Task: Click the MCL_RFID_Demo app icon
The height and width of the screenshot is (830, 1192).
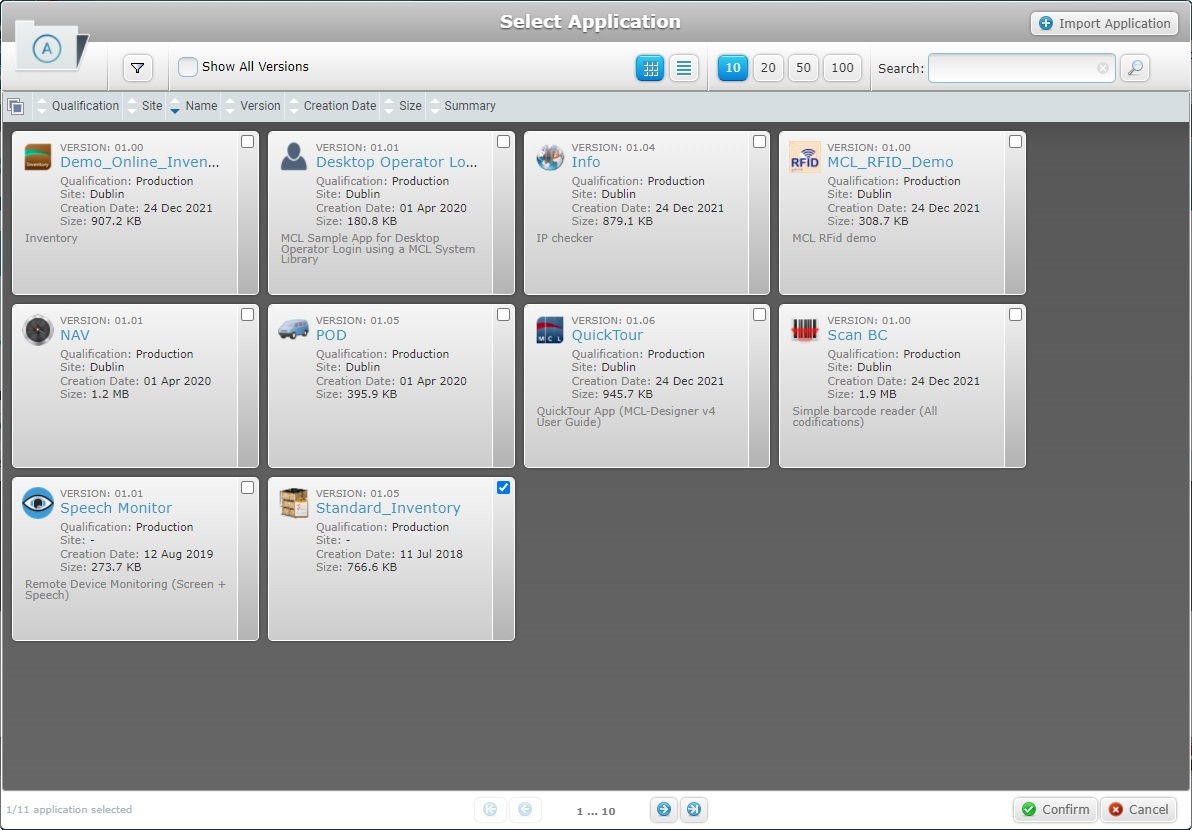Action: (805, 157)
